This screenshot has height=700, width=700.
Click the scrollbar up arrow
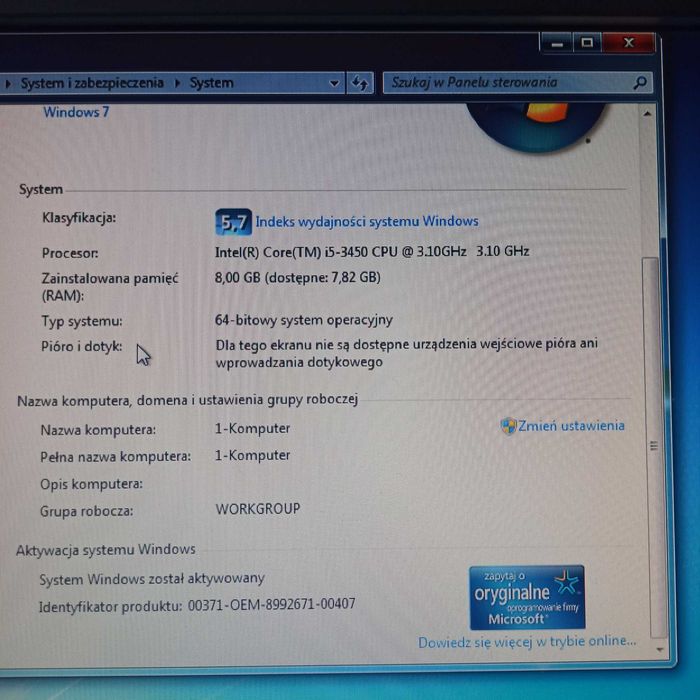click(647, 114)
